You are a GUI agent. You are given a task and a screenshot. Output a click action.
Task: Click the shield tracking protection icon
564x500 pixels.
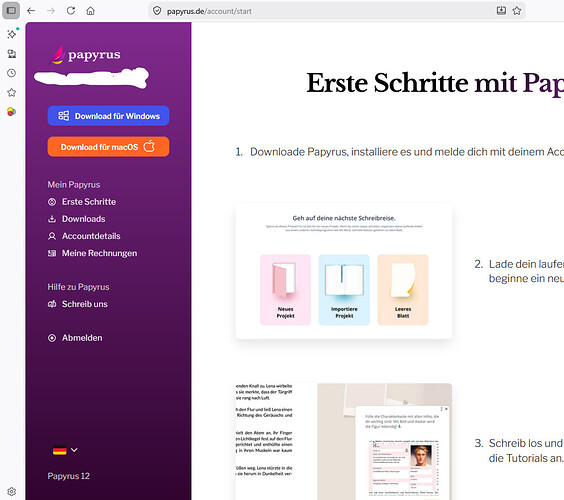[x=157, y=11]
